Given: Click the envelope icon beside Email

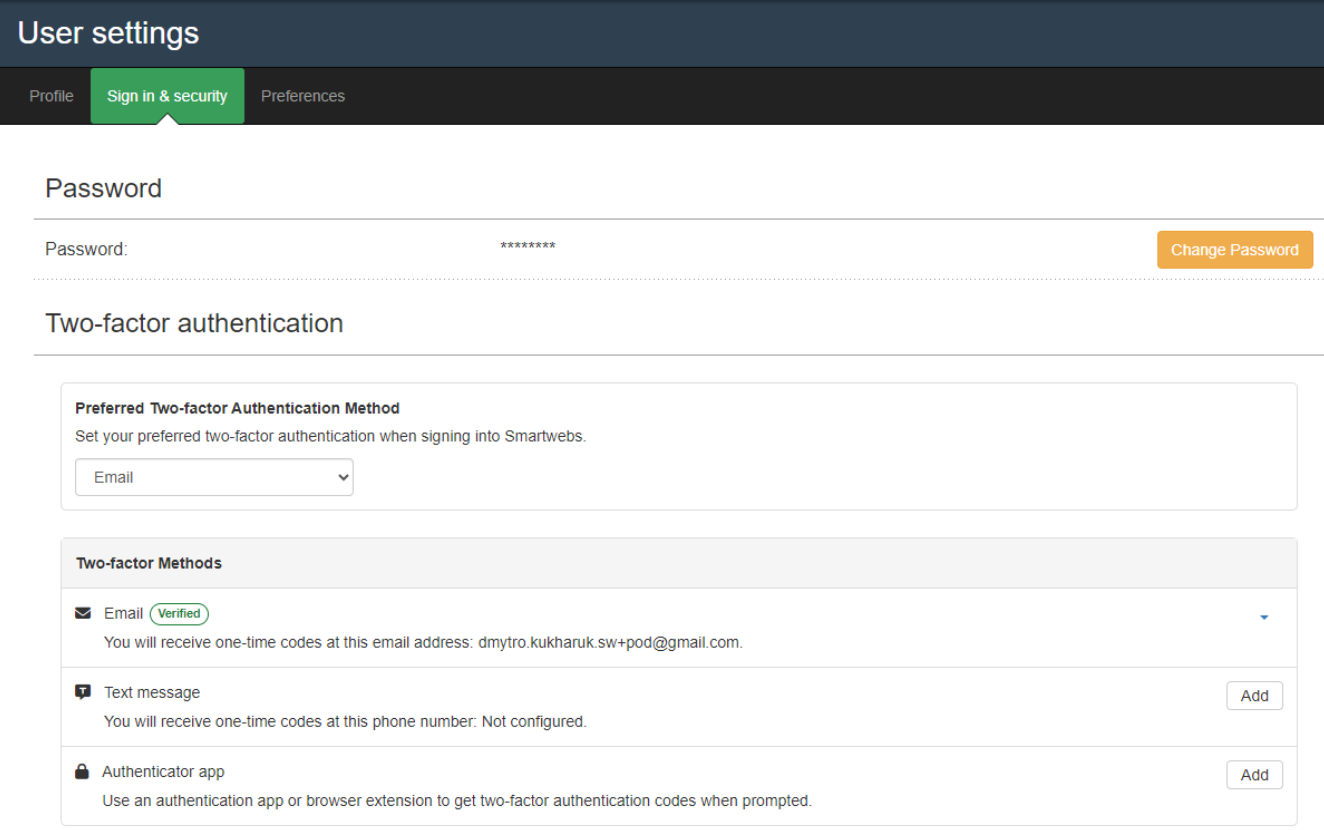Looking at the screenshot, I should [83, 613].
